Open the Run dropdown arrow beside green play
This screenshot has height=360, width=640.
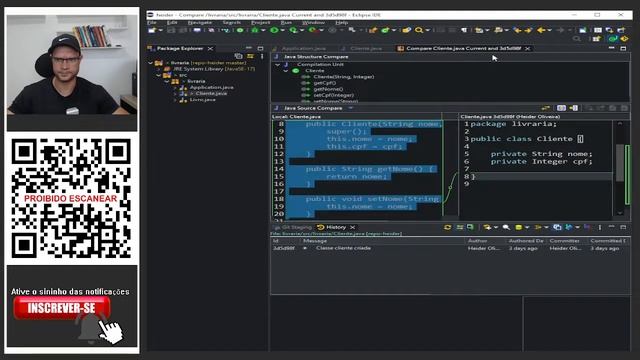point(282,30)
